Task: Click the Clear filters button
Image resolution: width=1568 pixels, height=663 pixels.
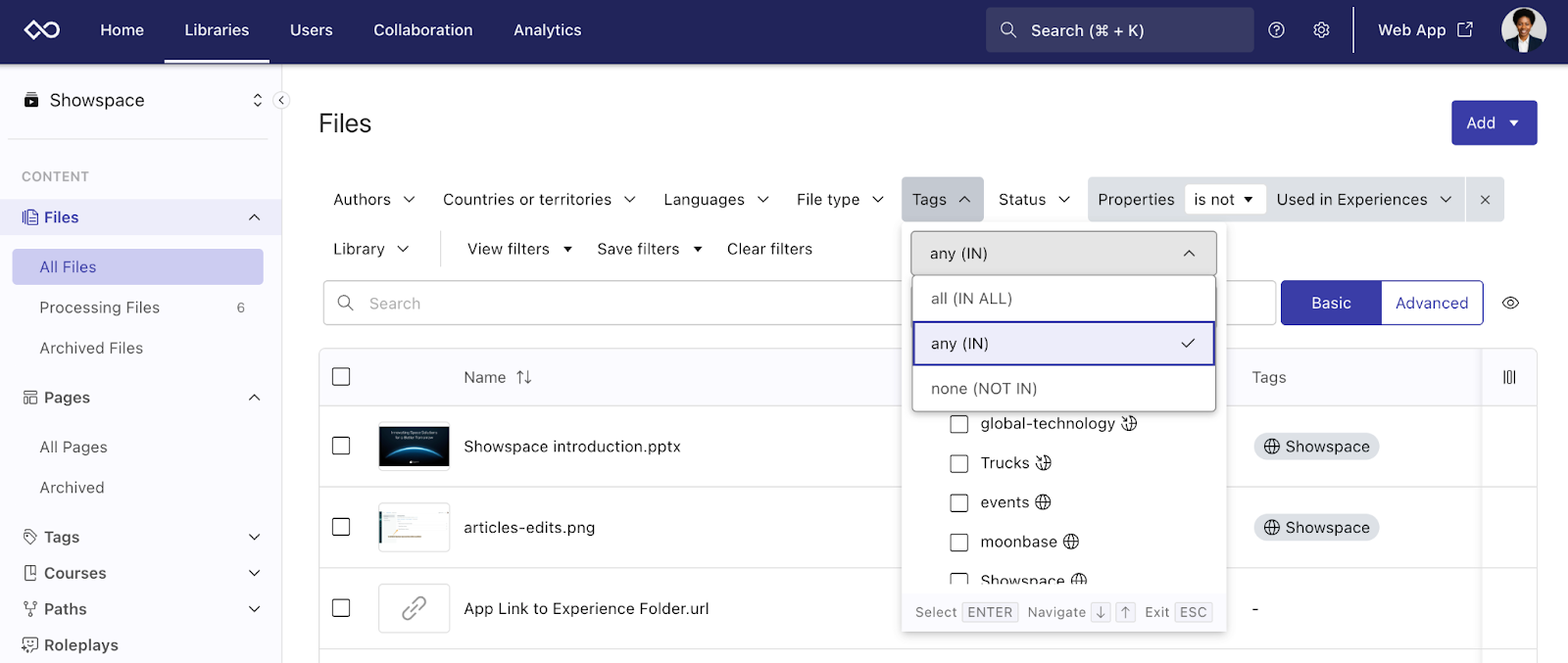Action: tap(769, 249)
